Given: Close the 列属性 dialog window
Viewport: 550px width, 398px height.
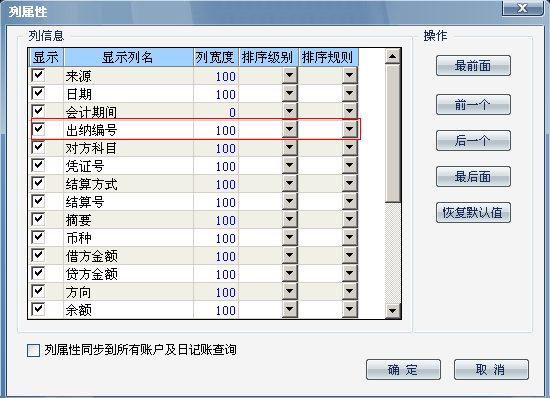Looking at the screenshot, I should pos(522,8).
